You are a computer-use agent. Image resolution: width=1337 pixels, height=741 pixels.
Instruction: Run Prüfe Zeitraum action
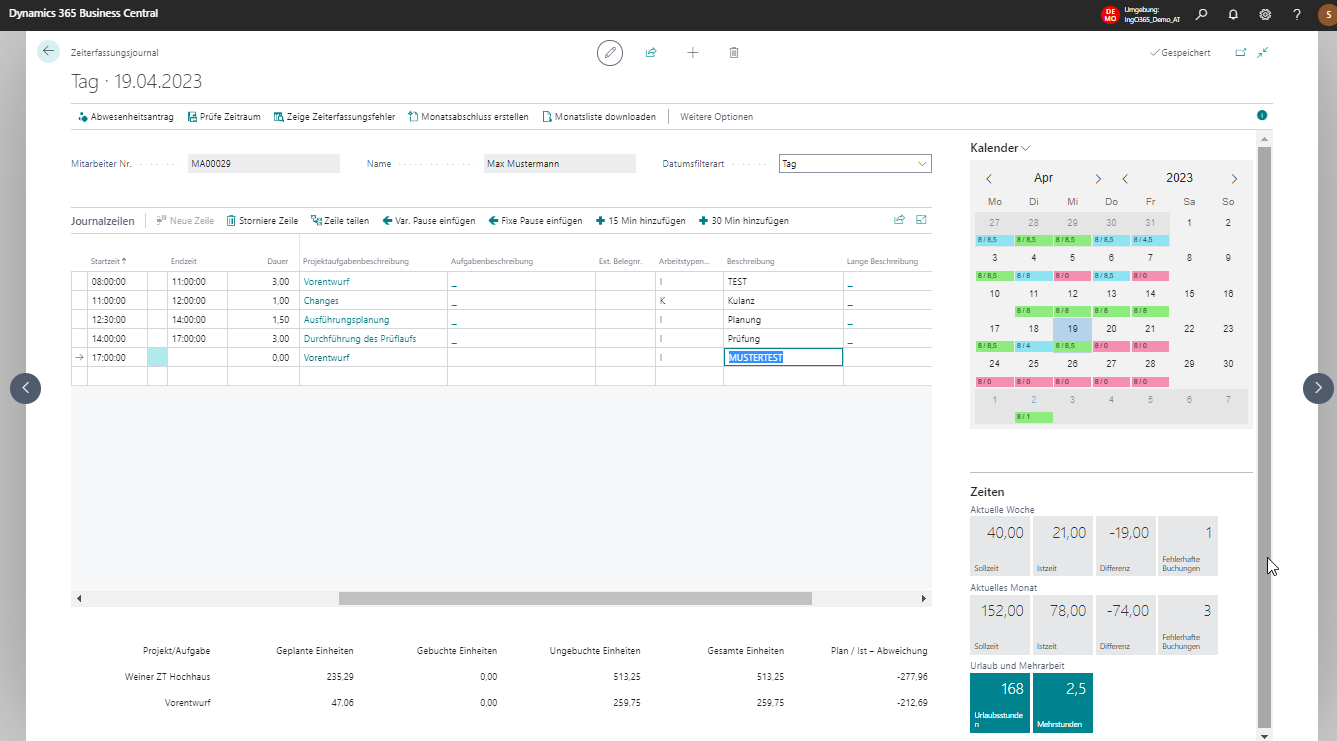tap(224, 117)
